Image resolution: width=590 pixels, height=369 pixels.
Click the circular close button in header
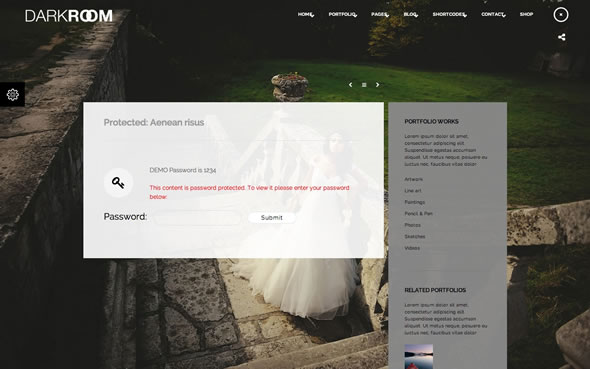point(561,15)
